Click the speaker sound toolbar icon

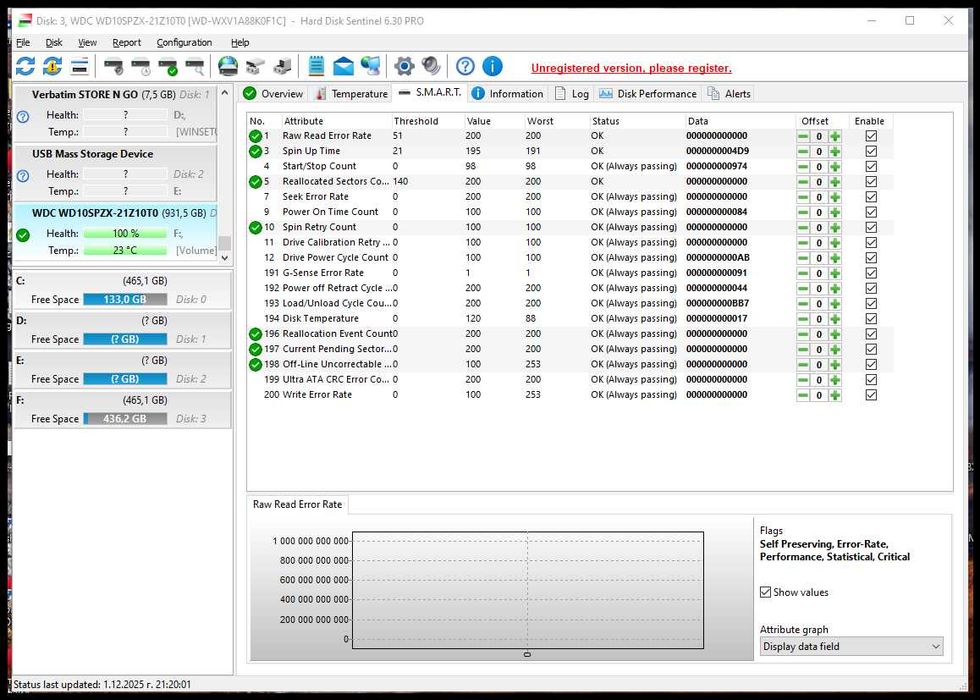(431, 67)
